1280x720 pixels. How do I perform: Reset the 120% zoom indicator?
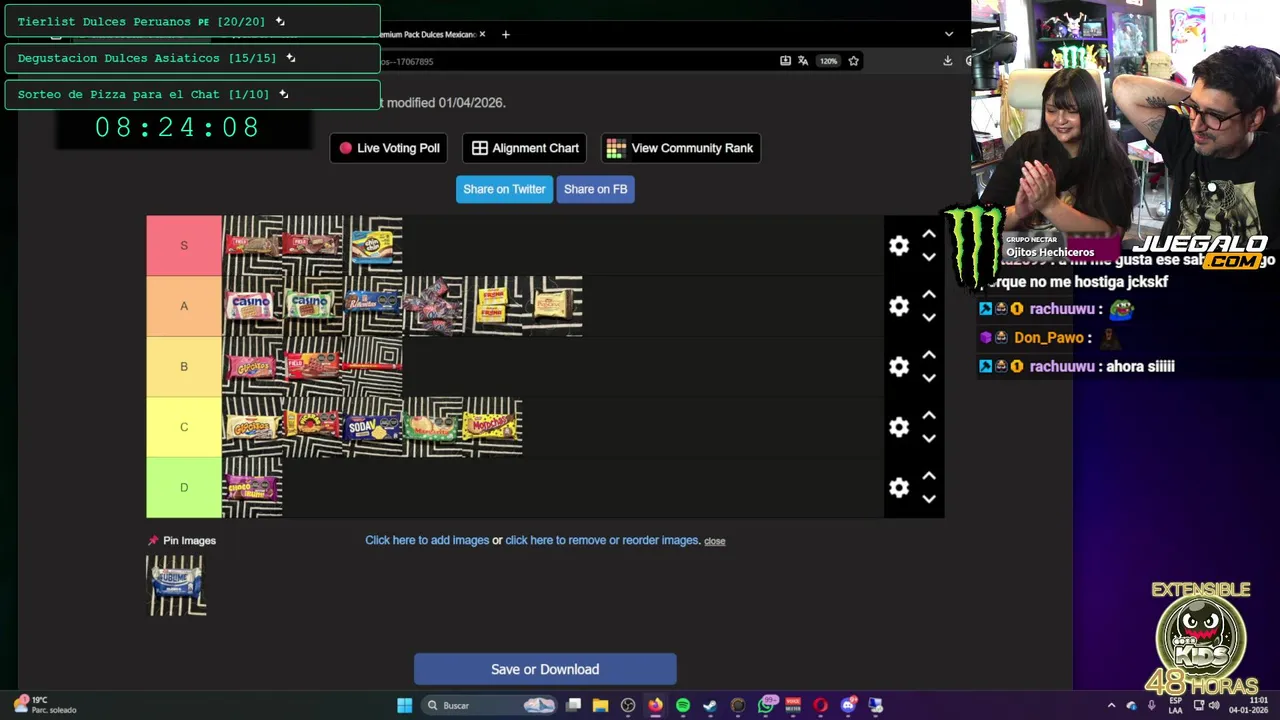click(x=828, y=61)
